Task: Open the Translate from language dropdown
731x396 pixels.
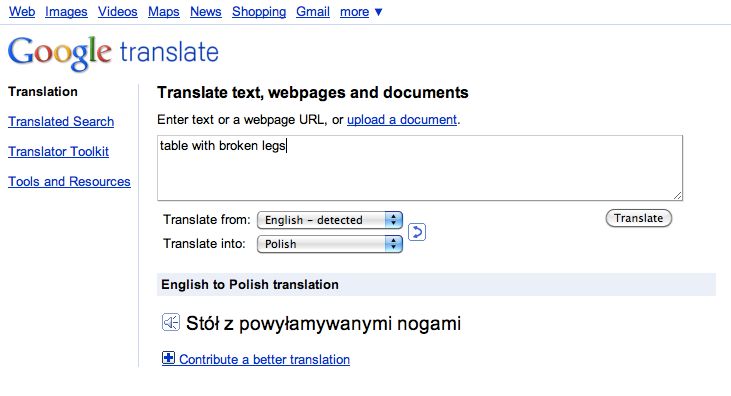Action: tap(330, 220)
